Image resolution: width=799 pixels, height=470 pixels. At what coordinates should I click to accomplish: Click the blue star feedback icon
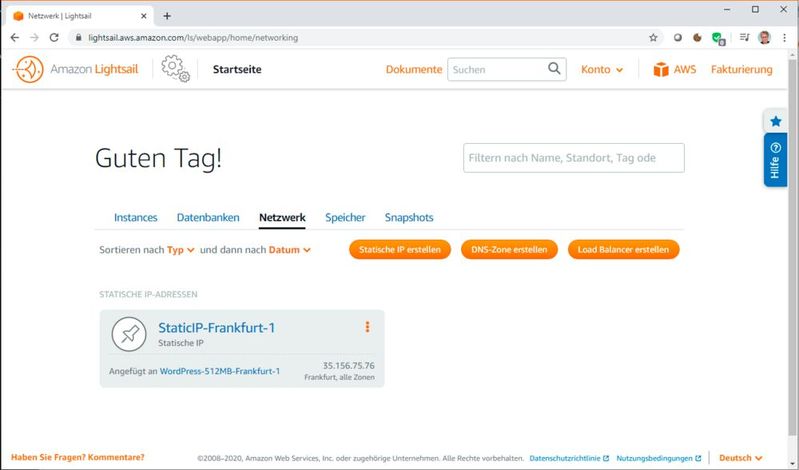(x=776, y=121)
